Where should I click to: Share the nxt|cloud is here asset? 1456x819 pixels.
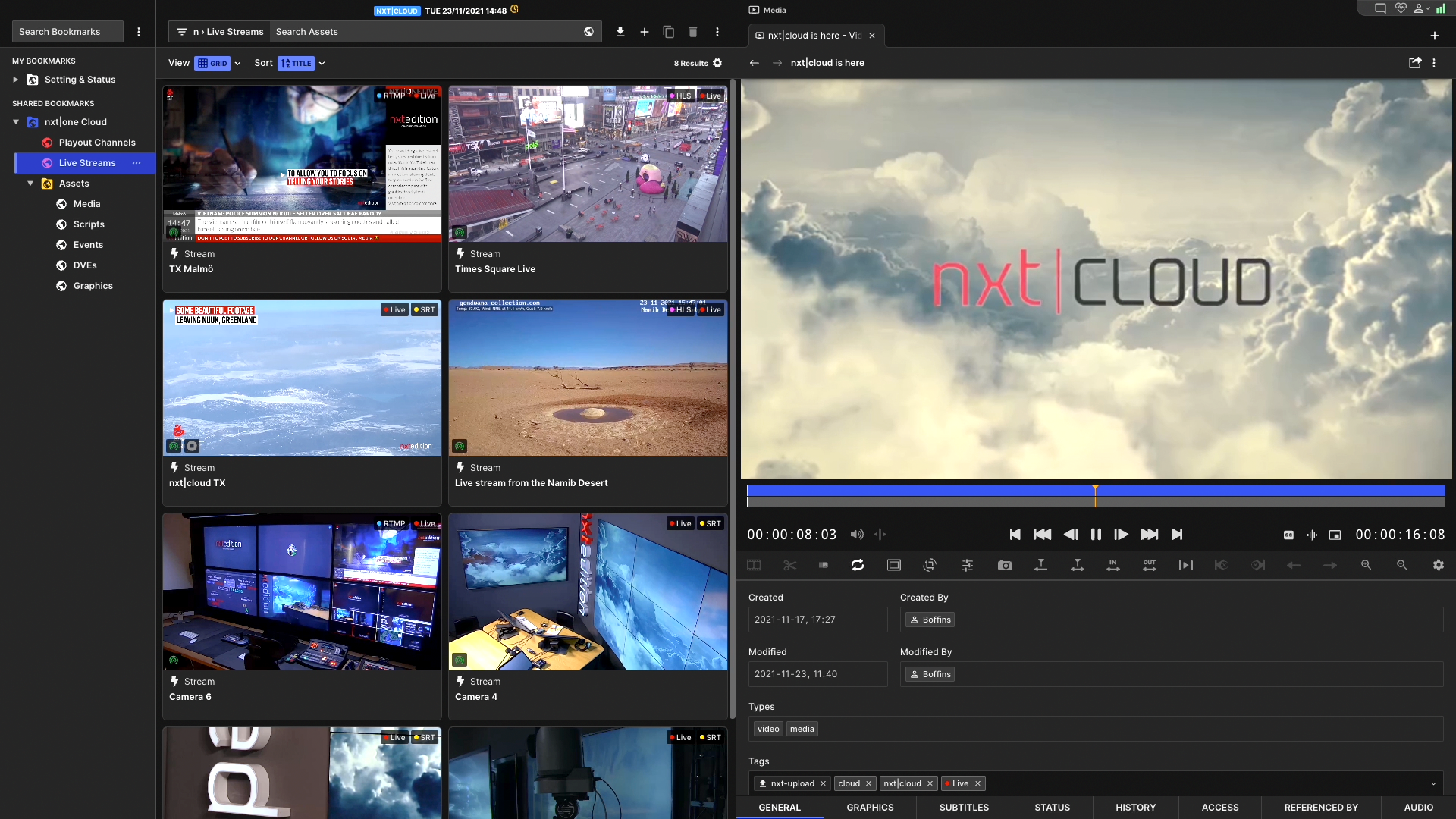1415,63
